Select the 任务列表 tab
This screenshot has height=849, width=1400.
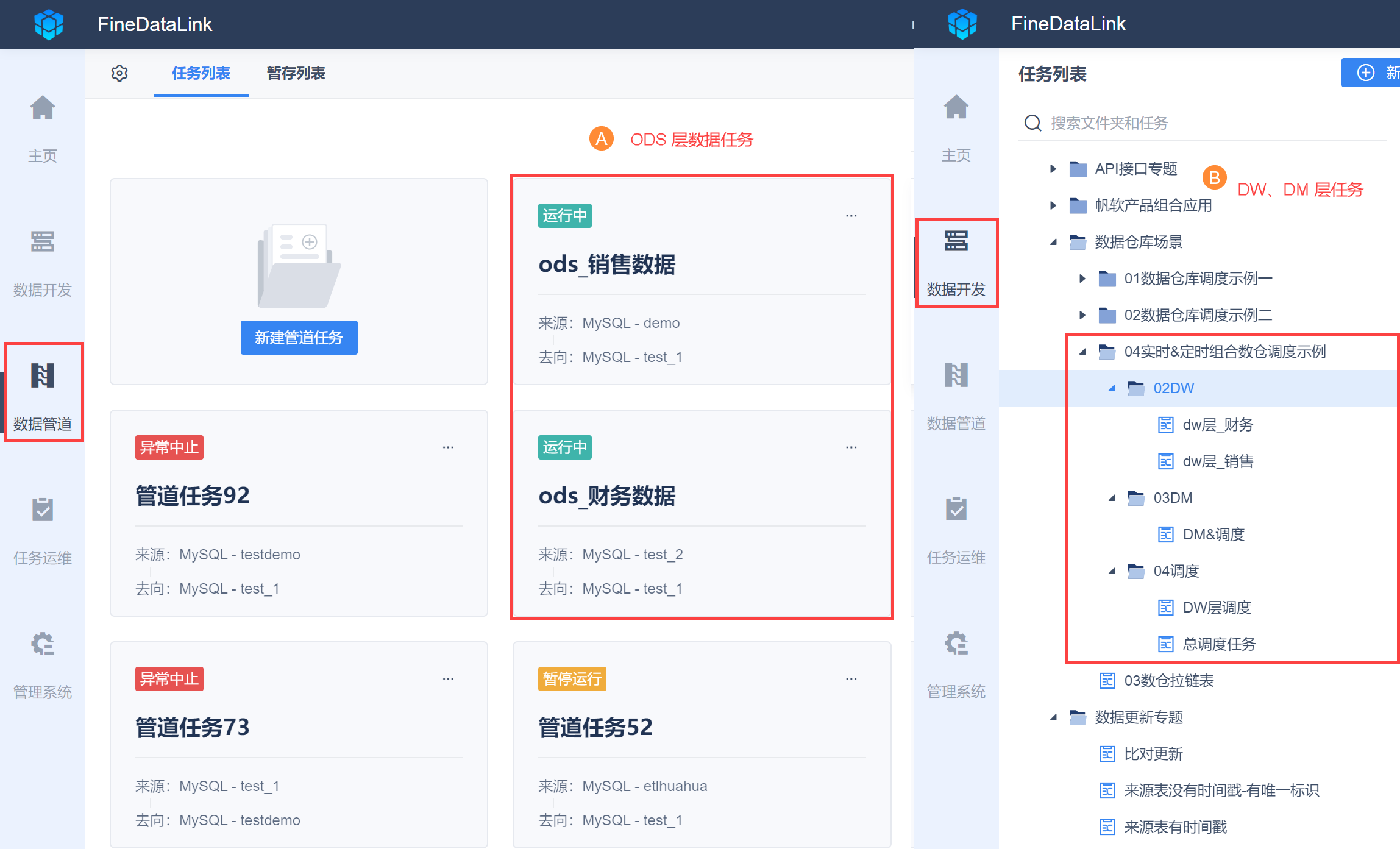[x=201, y=73]
